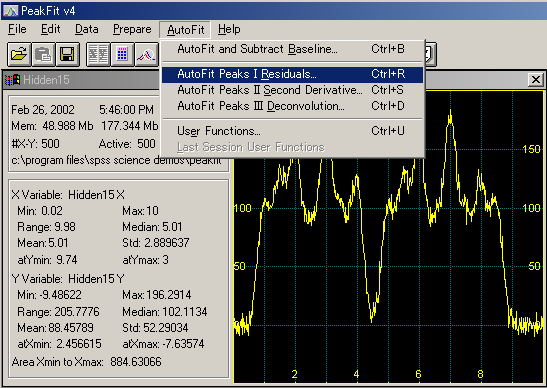Click the Paste clipboard toolbar icon
547x388 pixels.
pos(43,54)
